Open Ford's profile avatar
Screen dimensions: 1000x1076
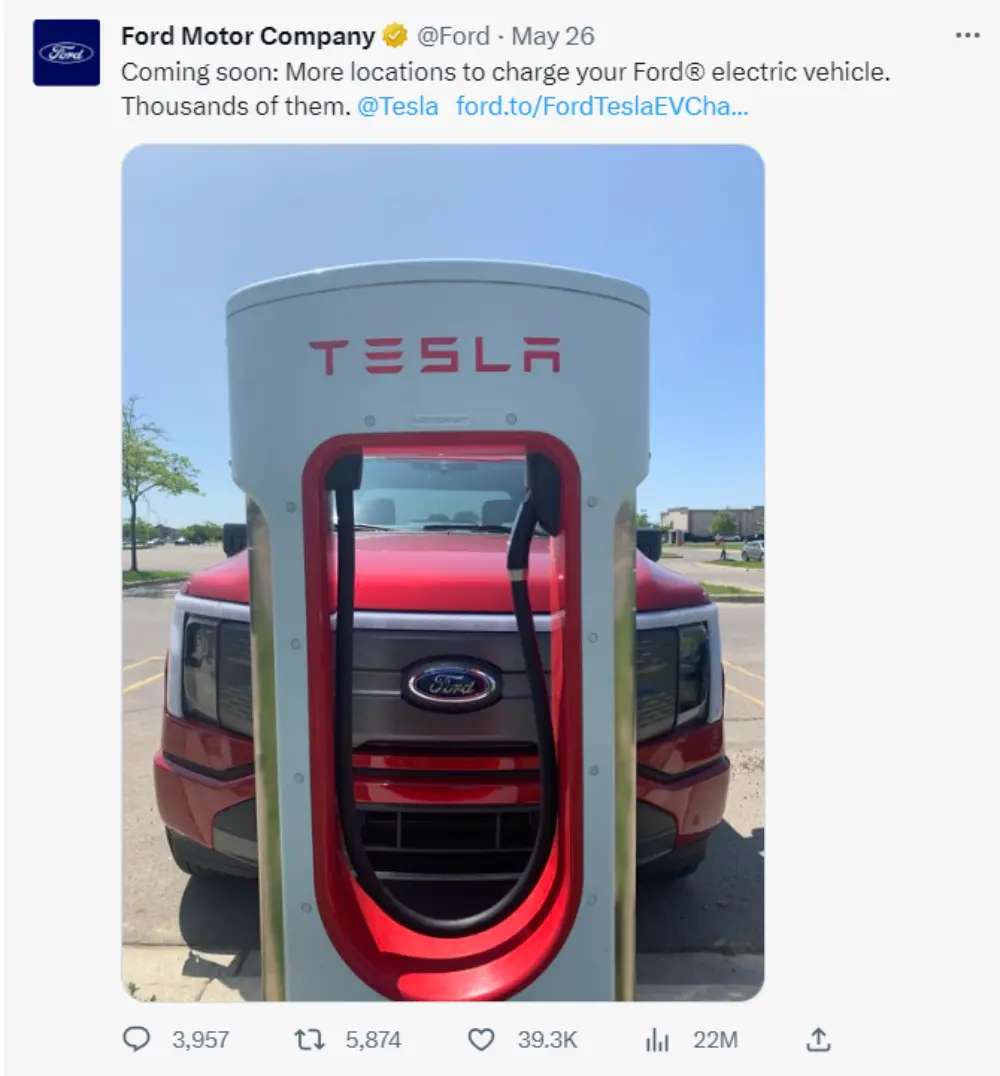67,53
